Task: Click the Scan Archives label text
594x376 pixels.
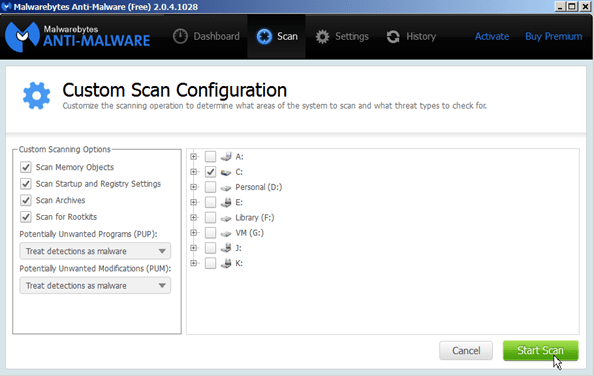Action: click(x=60, y=200)
